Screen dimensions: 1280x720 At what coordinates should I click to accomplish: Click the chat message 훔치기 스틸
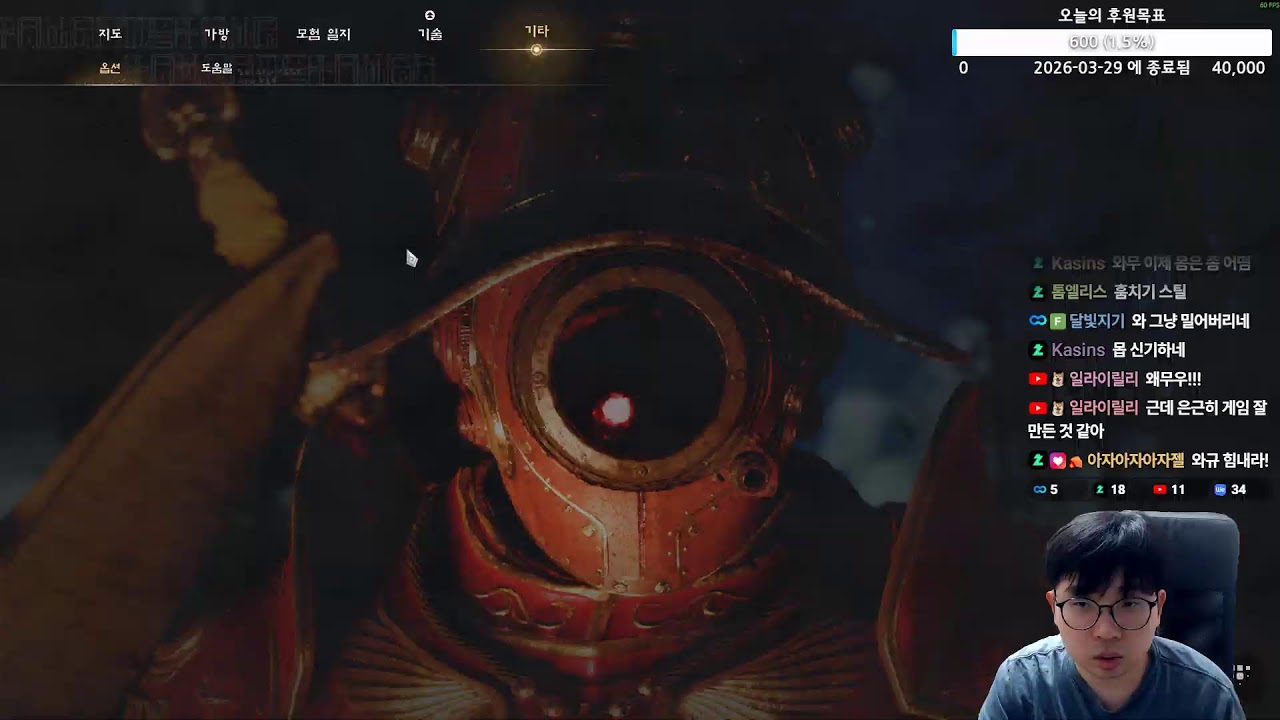(1150, 292)
